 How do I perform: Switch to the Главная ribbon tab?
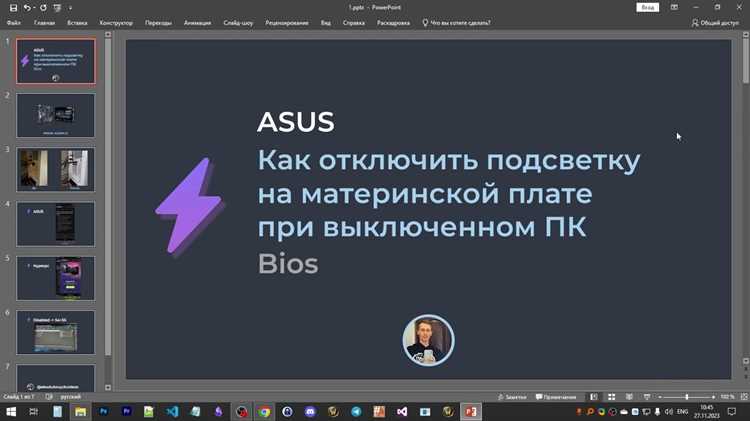pos(44,22)
